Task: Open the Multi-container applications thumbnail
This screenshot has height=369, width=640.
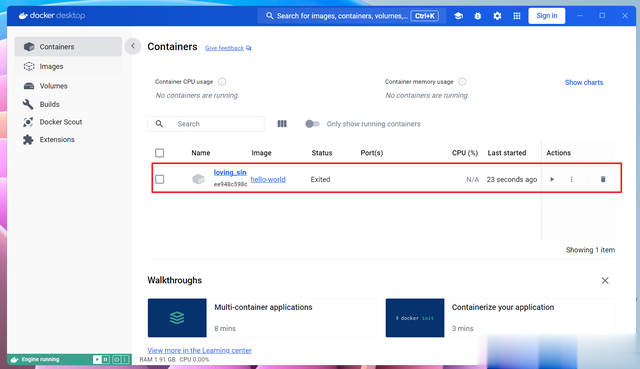Action: click(x=177, y=318)
